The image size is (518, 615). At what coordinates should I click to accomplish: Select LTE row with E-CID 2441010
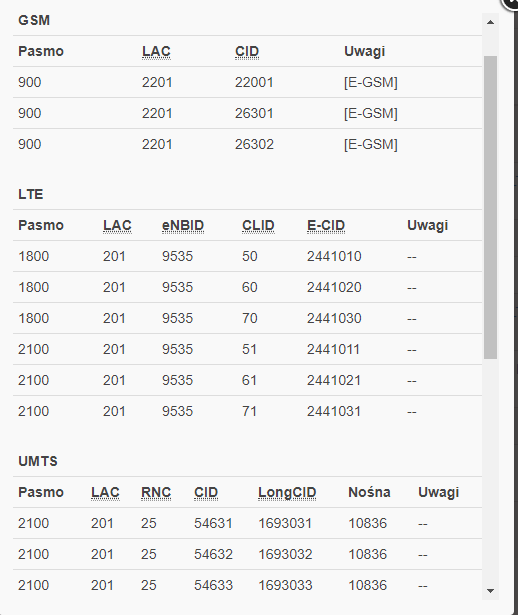point(247,256)
